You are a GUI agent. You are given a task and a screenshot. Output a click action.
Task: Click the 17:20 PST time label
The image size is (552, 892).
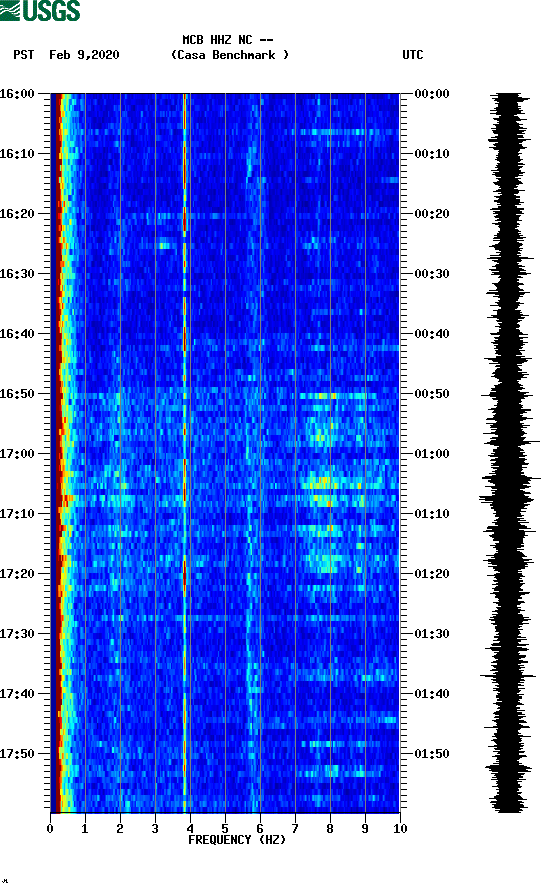(17, 573)
